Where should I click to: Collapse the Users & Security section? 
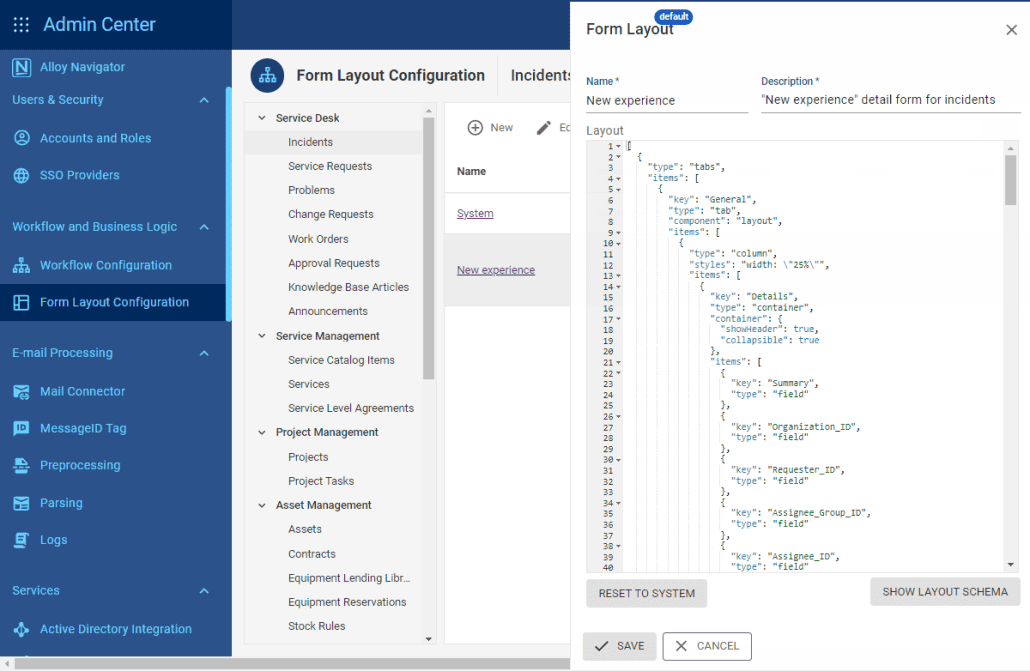[x=204, y=100]
